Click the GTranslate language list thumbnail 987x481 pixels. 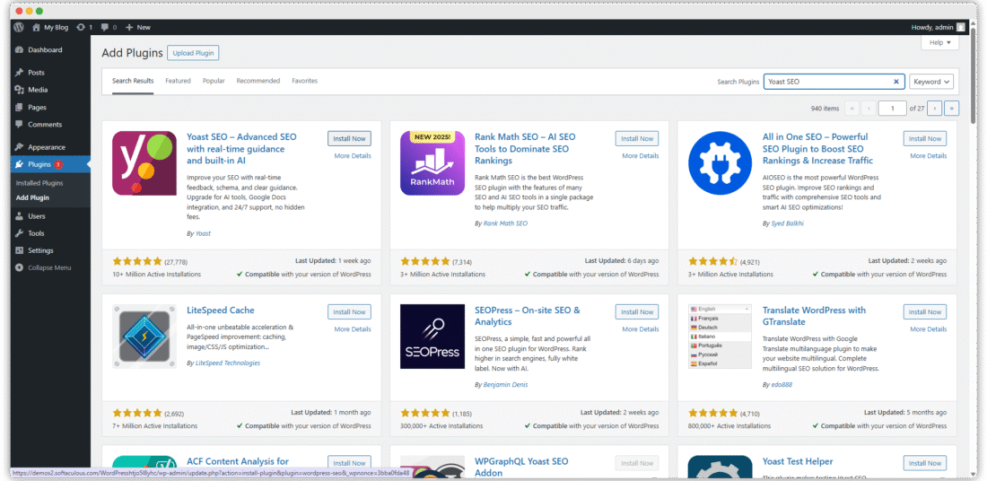720,337
